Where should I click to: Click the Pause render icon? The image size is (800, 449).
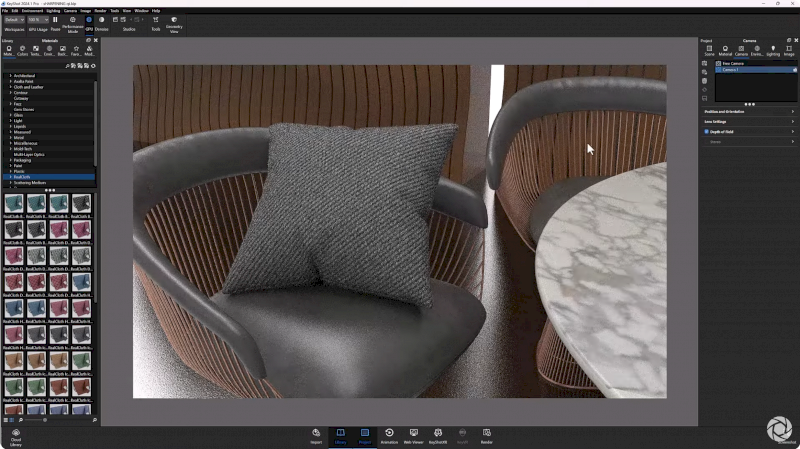pos(55,19)
